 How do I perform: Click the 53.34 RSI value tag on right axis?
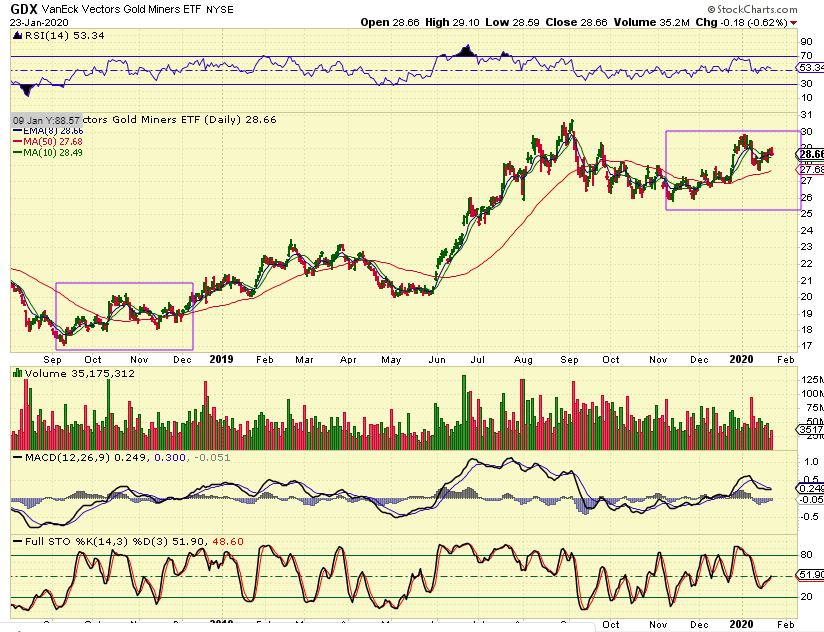pyautogui.click(x=810, y=68)
